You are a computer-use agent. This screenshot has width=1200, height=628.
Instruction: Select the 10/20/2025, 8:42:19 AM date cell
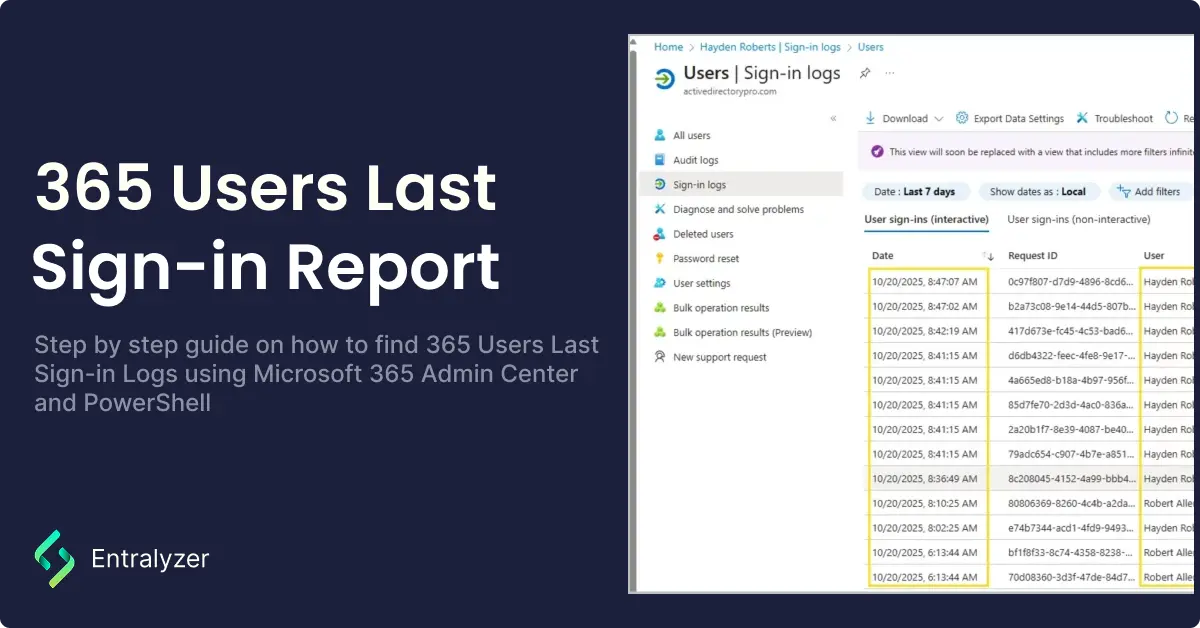[x=925, y=331]
